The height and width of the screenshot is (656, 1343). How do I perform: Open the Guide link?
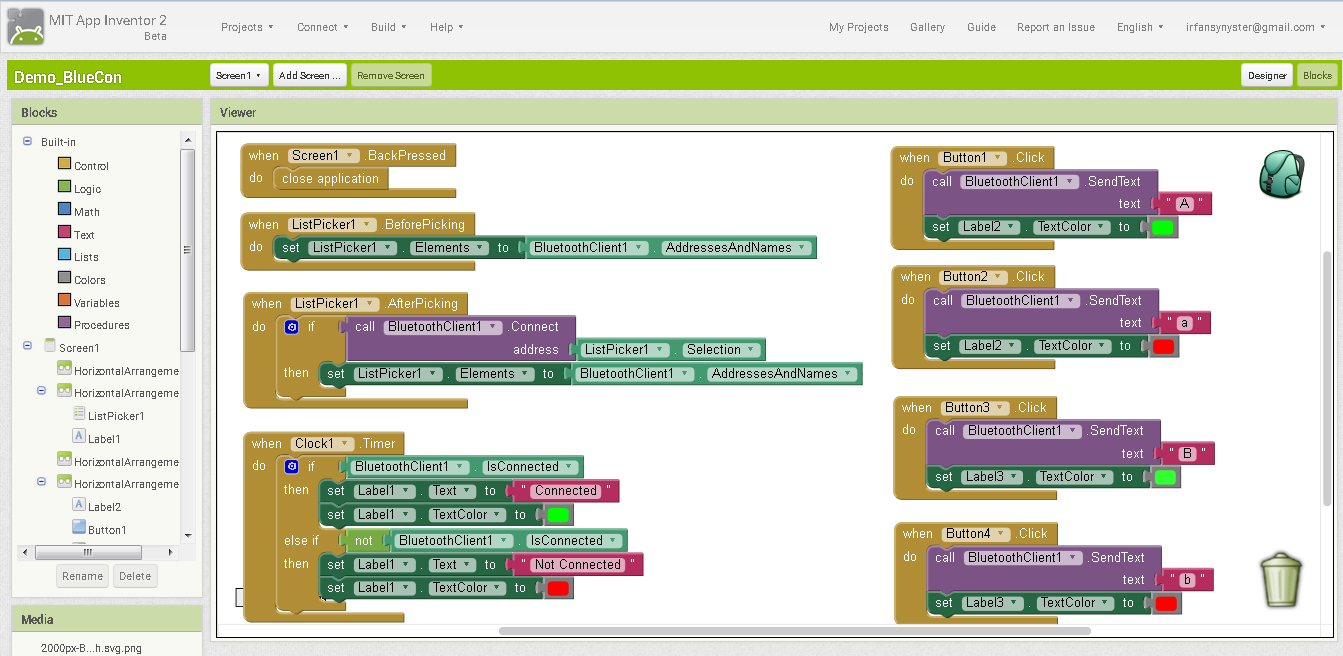click(981, 27)
